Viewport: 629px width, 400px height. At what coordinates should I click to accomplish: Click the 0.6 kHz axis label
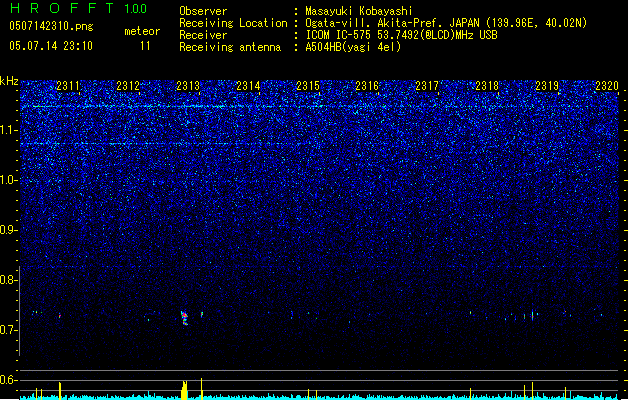pos(8,380)
